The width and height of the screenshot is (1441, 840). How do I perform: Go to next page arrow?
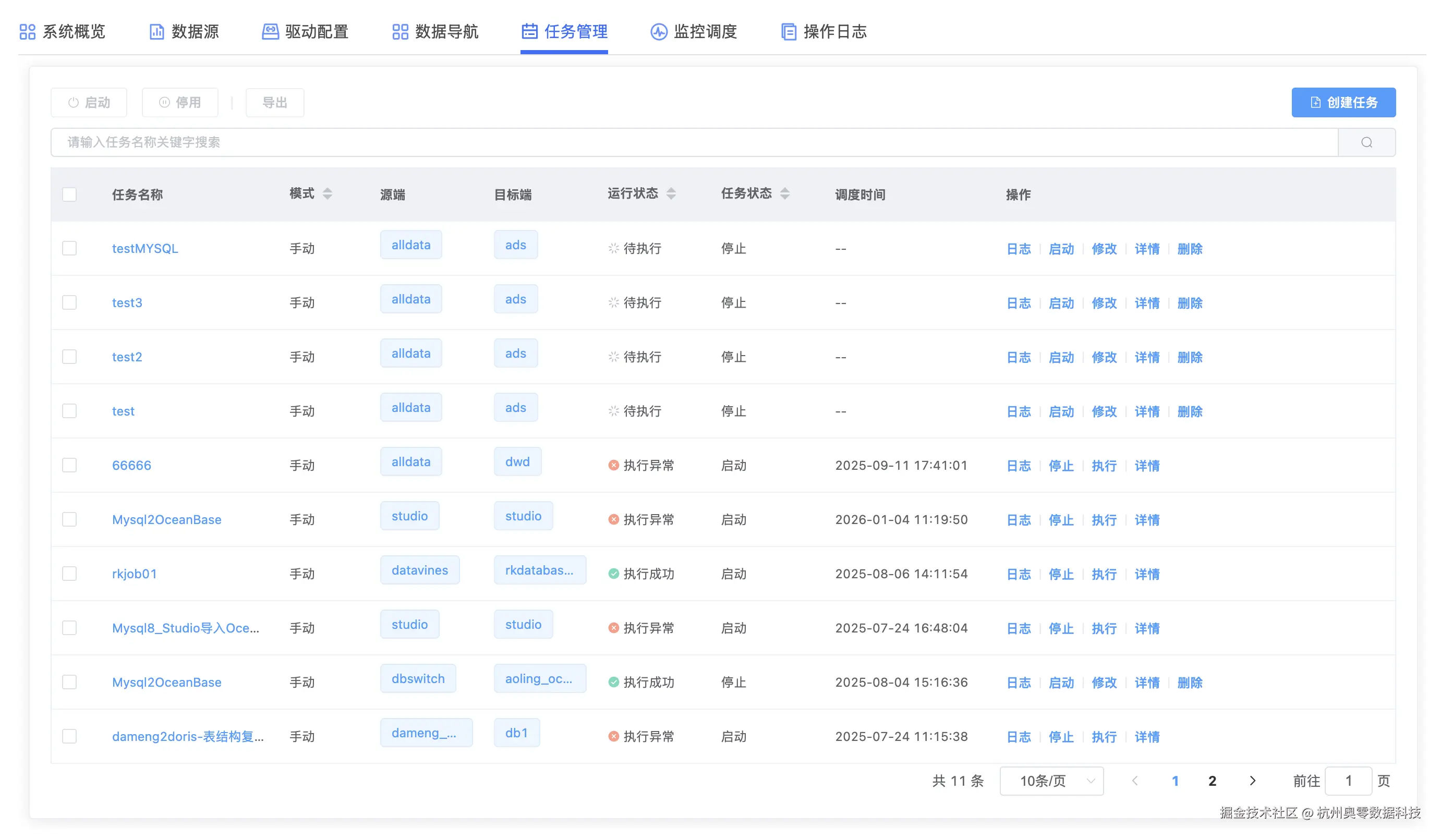[1252, 781]
